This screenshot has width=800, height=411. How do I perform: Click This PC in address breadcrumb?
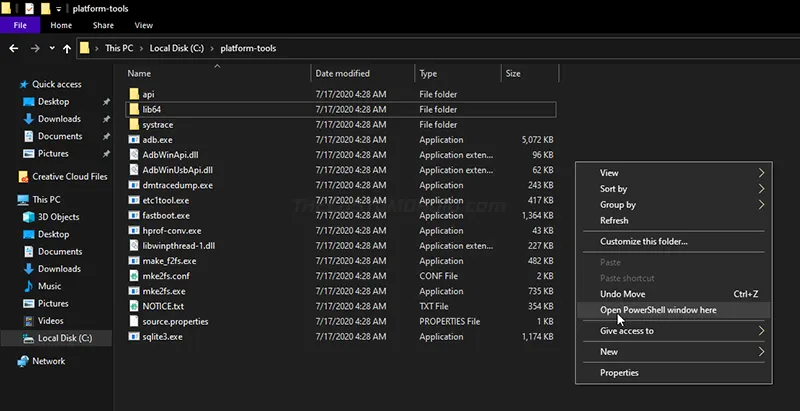tap(119, 48)
